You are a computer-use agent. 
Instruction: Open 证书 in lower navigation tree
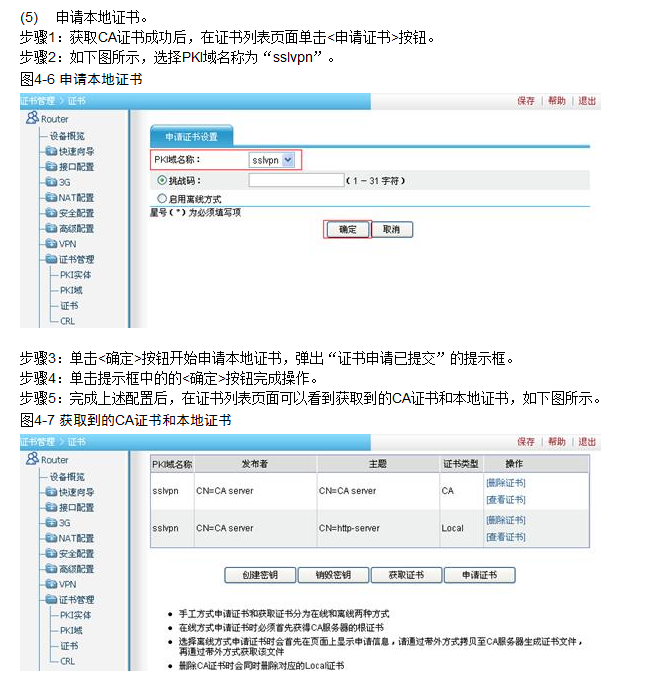[x=69, y=646]
